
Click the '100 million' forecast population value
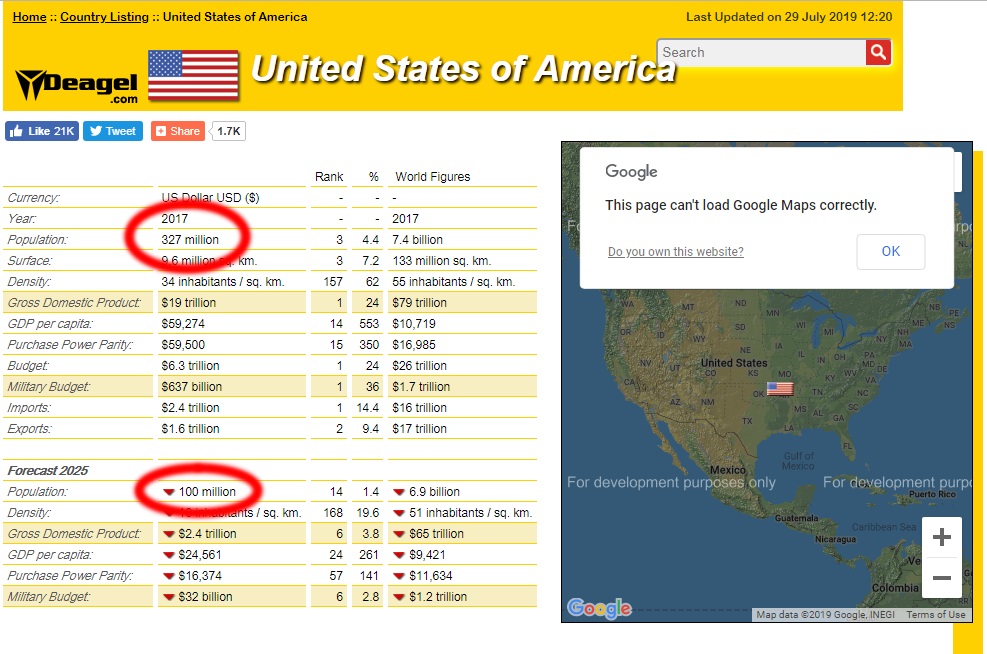[x=207, y=492]
